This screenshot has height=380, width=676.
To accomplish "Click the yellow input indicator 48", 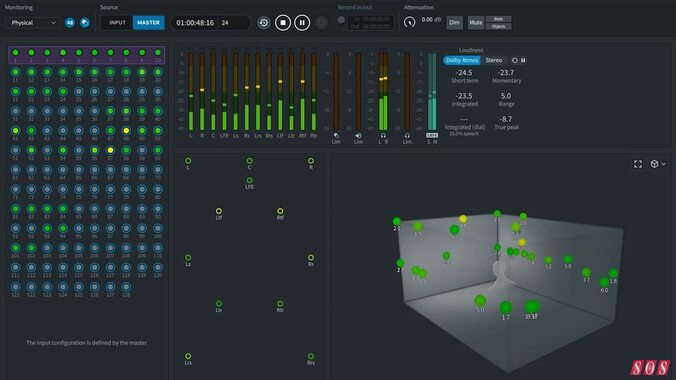I will [x=126, y=130].
